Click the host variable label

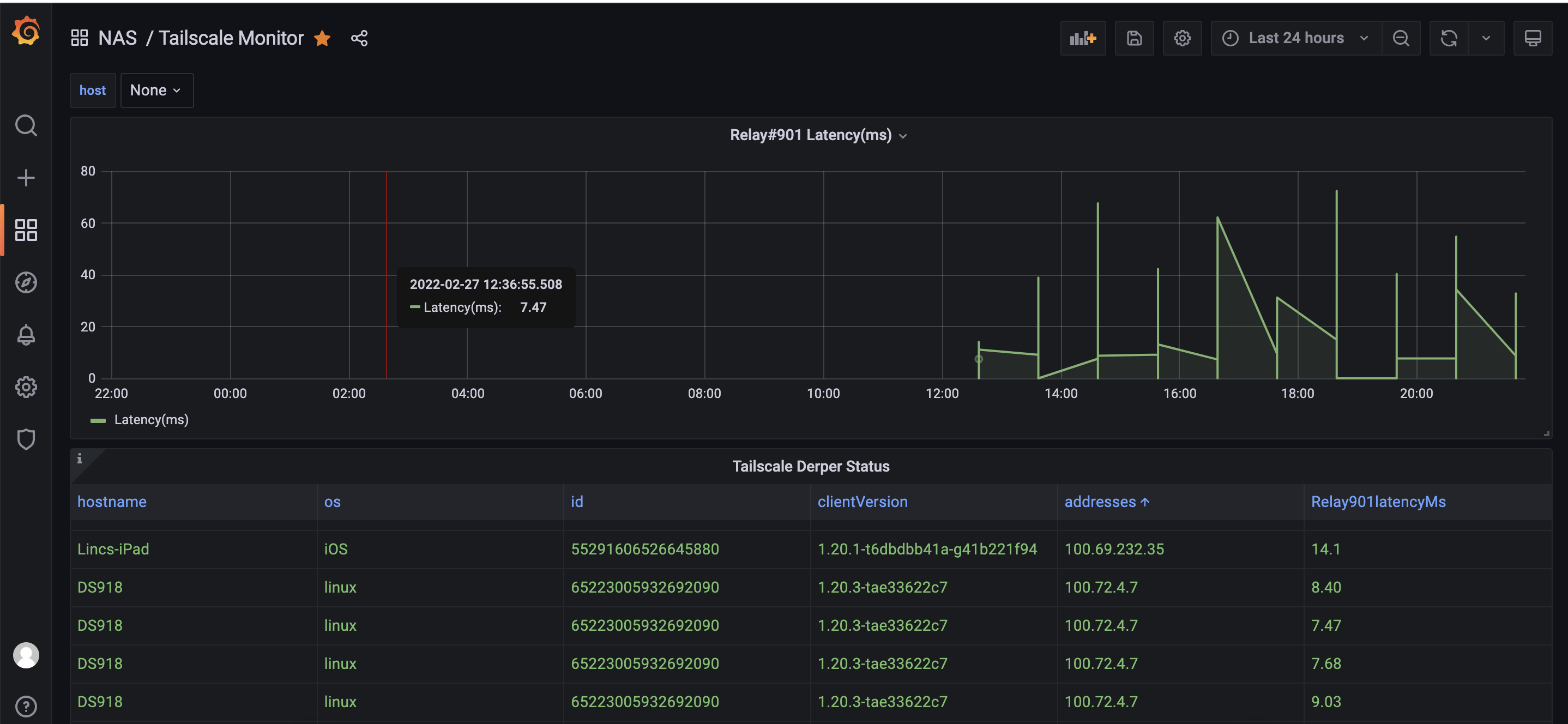(x=93, y=90)
